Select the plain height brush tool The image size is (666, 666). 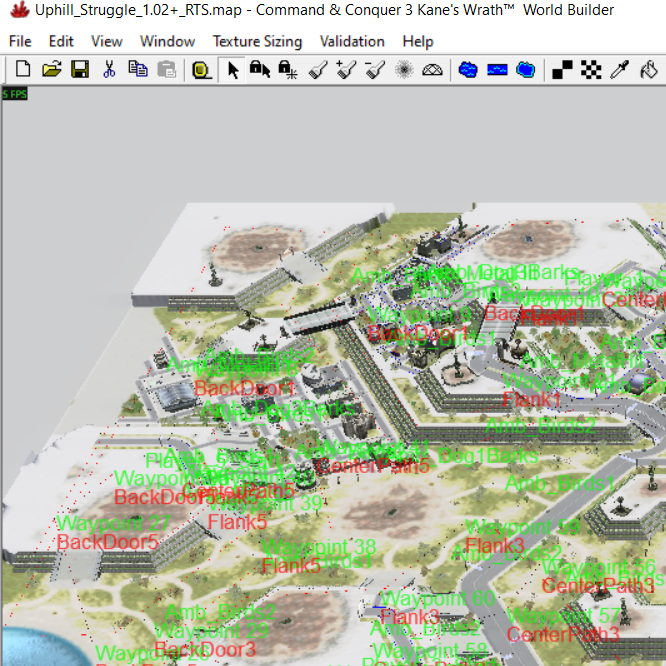tap(318, 69)
